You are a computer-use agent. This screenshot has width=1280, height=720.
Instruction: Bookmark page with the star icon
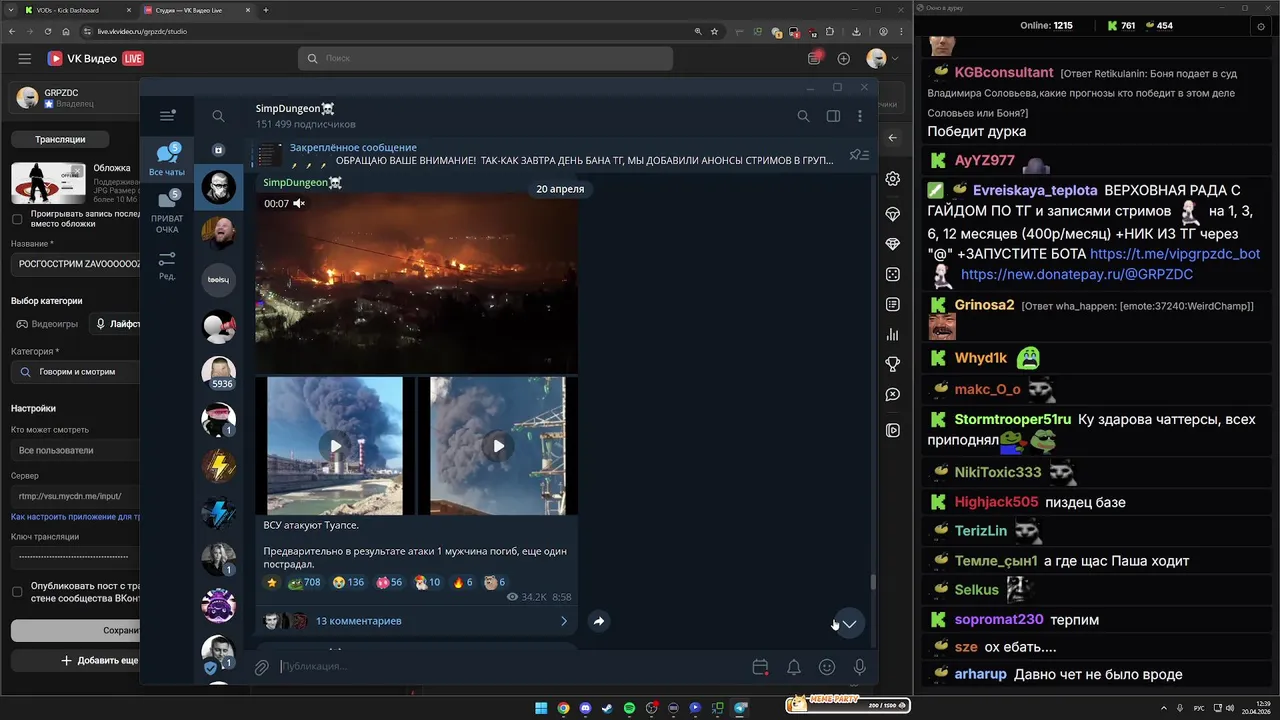714,31
